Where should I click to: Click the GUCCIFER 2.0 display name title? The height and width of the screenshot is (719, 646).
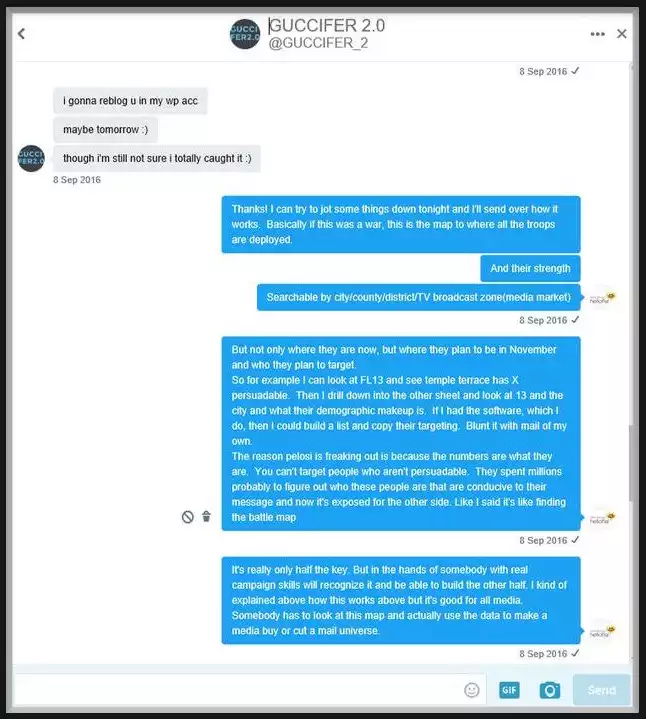click(327, 25)
